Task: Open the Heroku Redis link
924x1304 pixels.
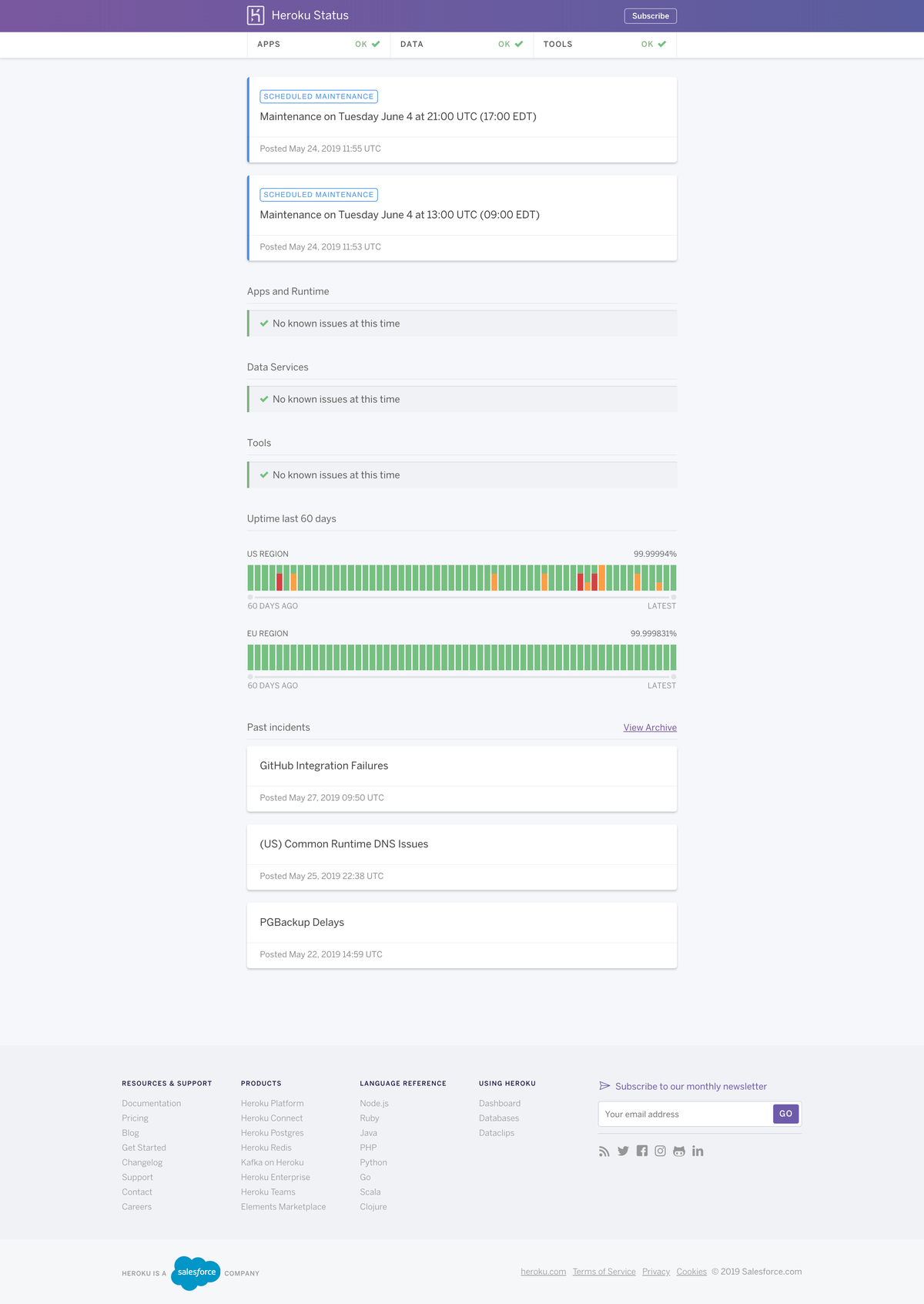Action: [x=266, y=1148]
